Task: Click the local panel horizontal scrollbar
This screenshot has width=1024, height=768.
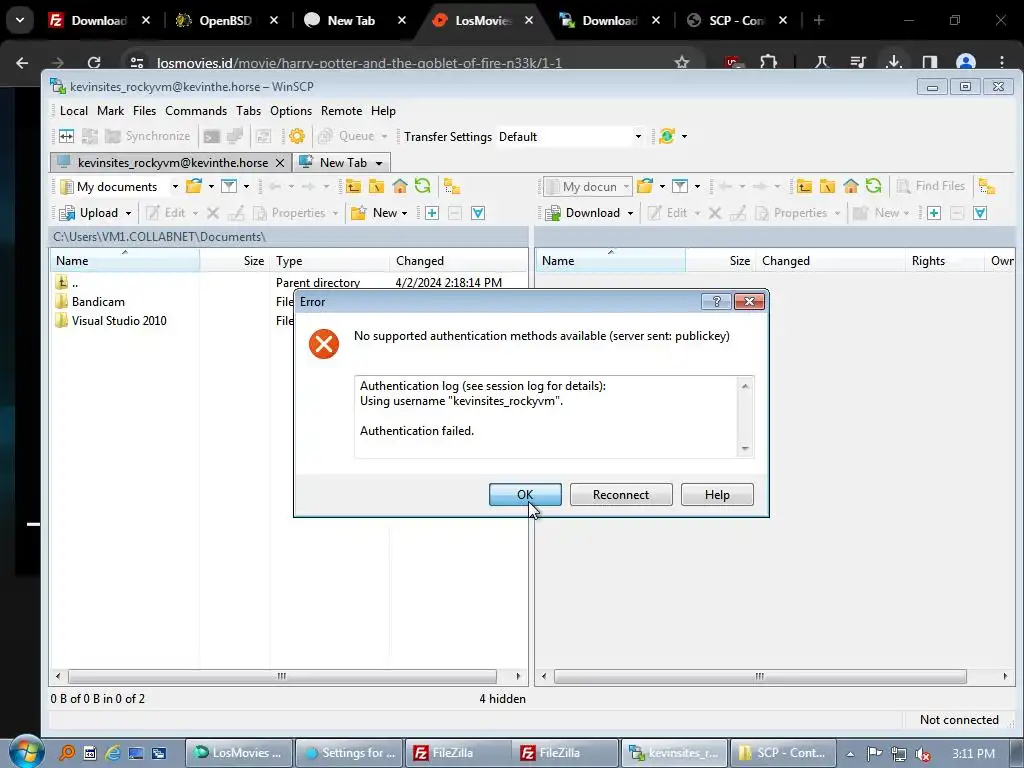Action: pyautogui.click(x=282, y=676)
